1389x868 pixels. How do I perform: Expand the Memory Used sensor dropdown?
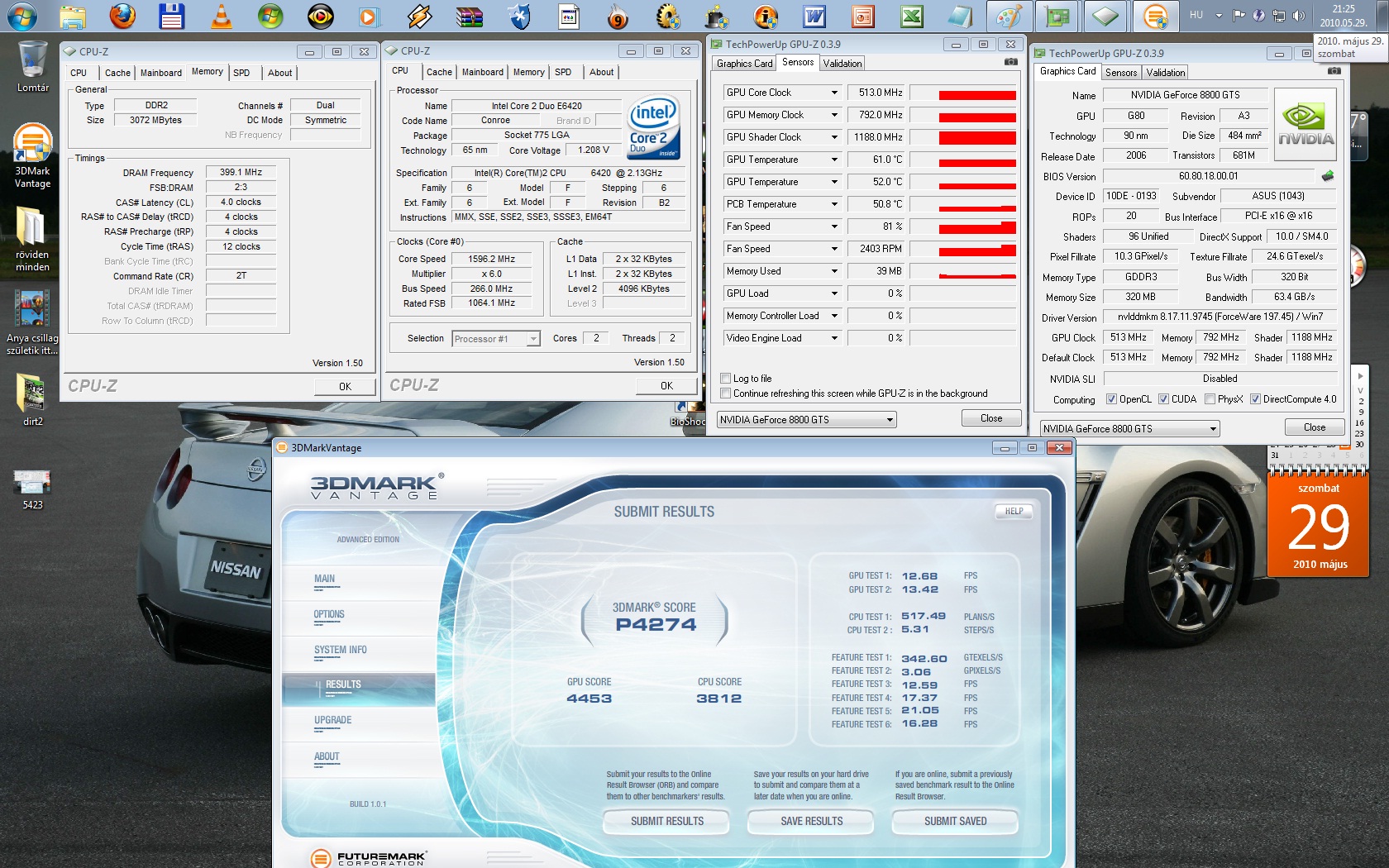click(833, 271)
